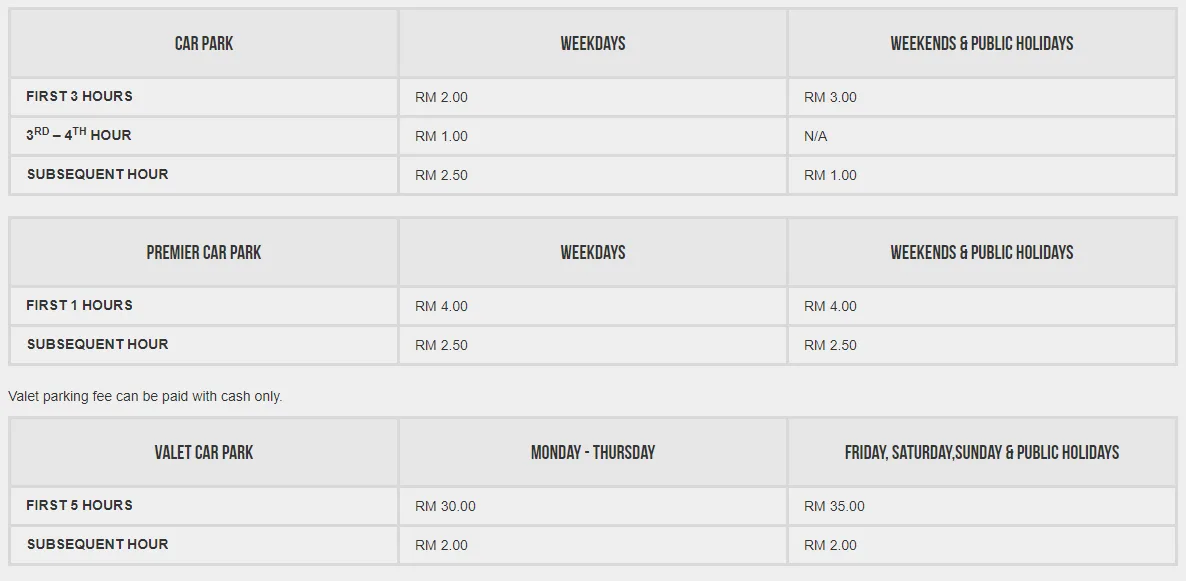Click the valet cash-only payment note
The width and height of the screenshot is (1186, 581).
click(145, 396)
